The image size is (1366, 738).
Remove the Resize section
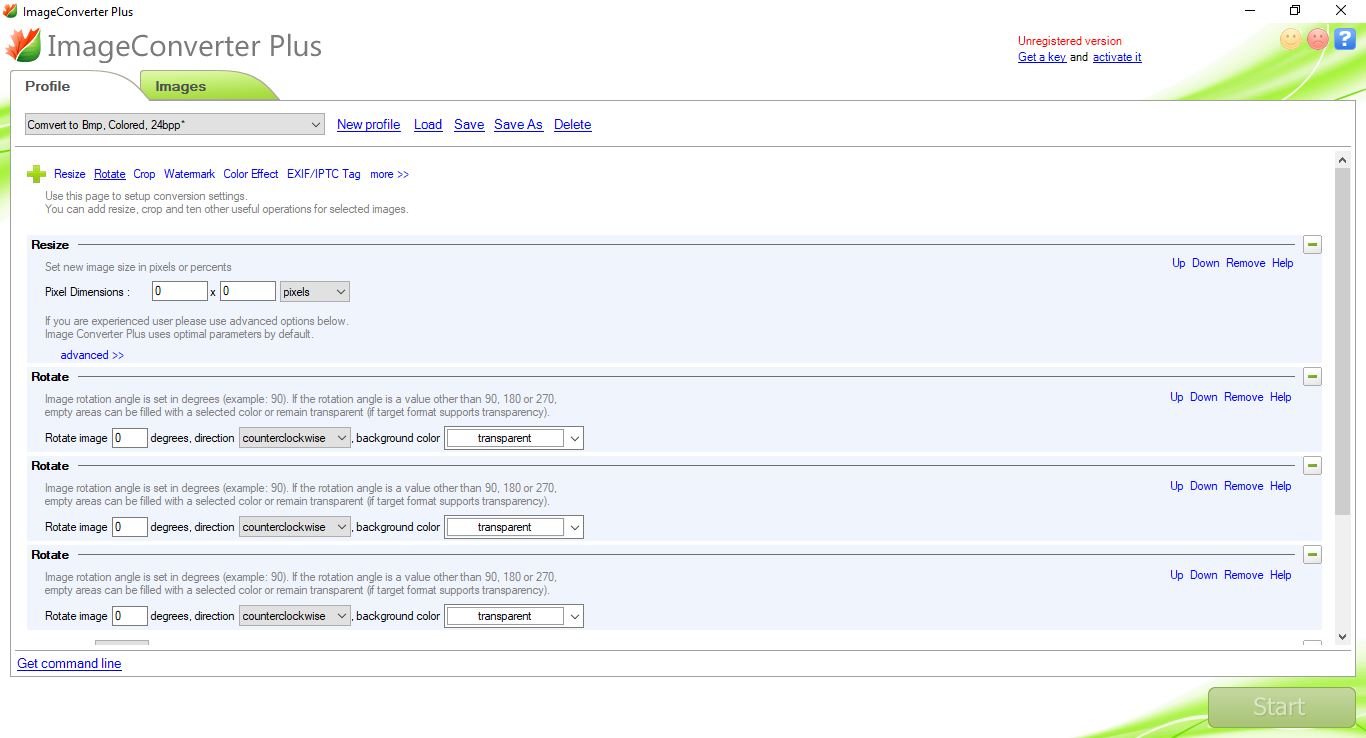point(1246,263)
